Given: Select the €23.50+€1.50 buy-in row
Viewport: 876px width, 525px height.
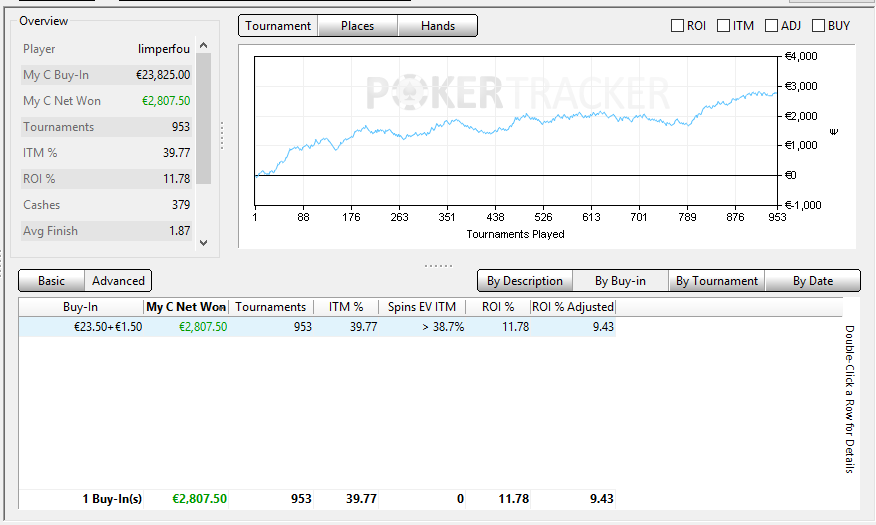Looking at the screenshot, I should [x=317, y=327].
